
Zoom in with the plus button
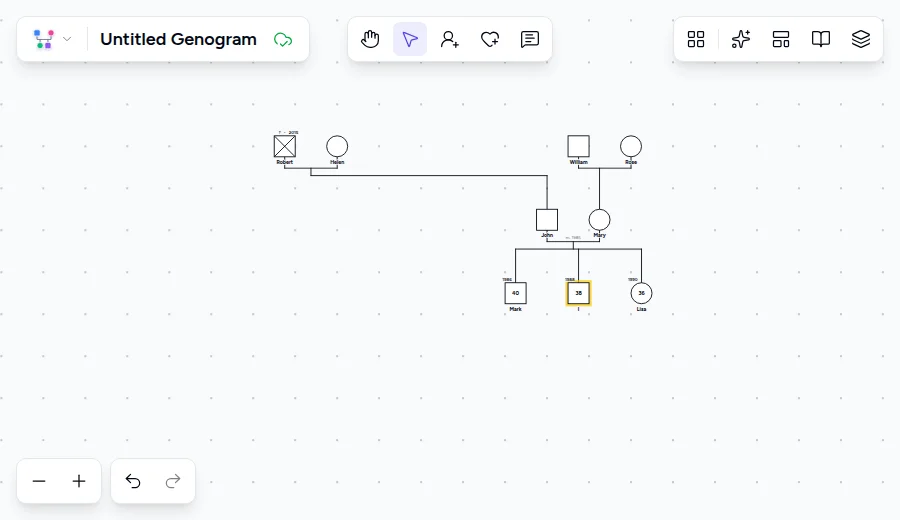click(79, 481)
